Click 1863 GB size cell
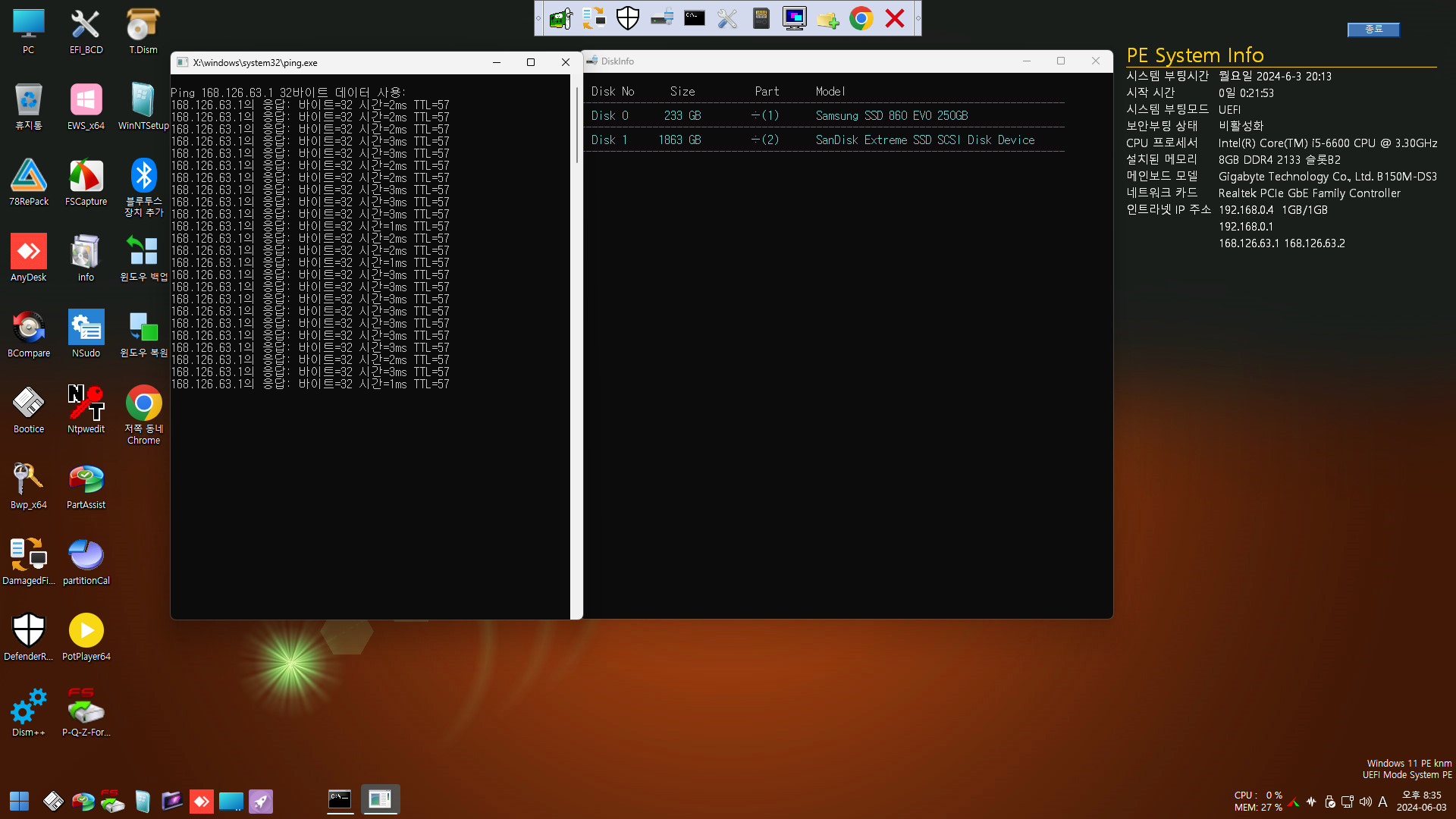The image size is (1456, 819). [x=679, y=140]
